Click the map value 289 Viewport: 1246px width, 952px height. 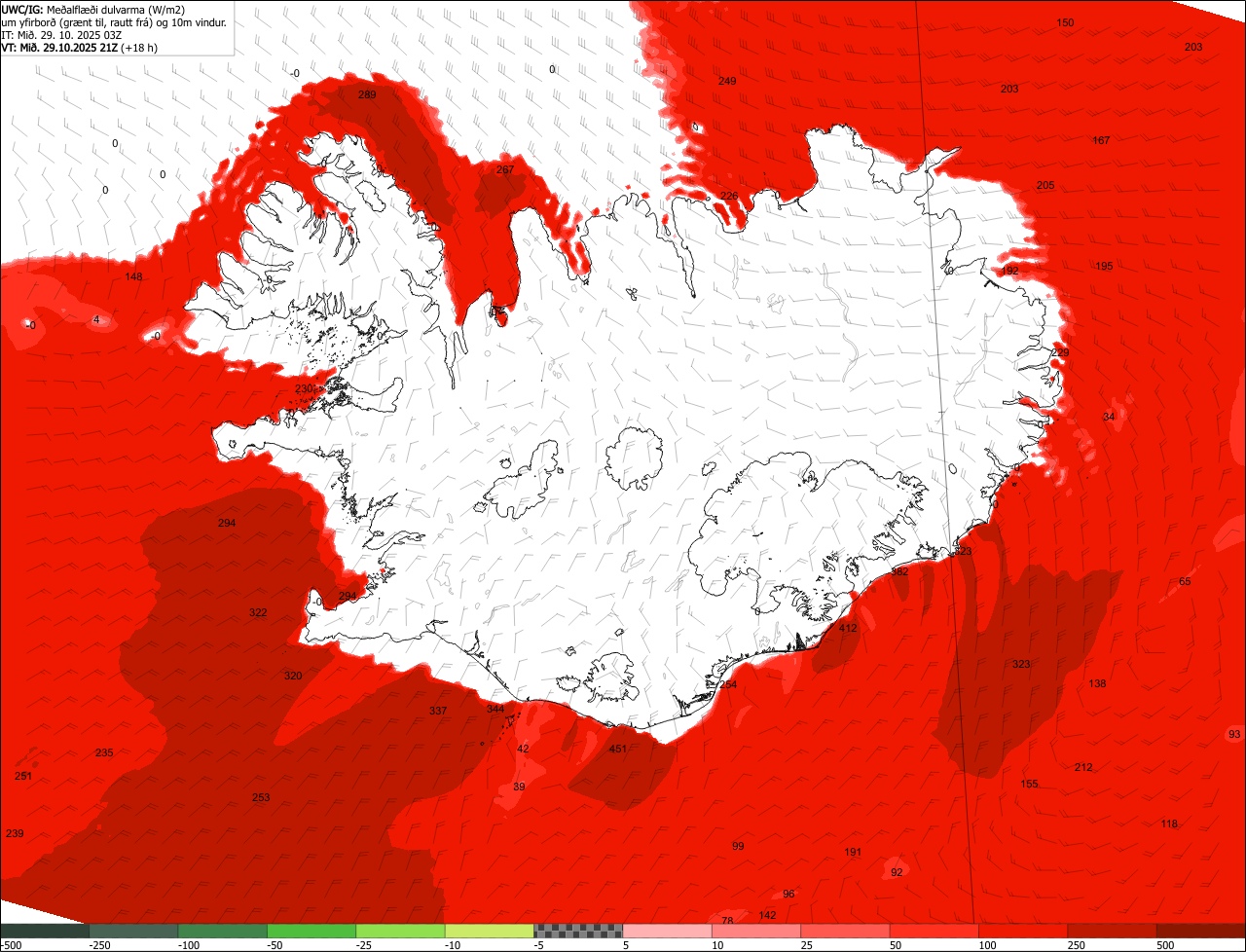[367, 94]
